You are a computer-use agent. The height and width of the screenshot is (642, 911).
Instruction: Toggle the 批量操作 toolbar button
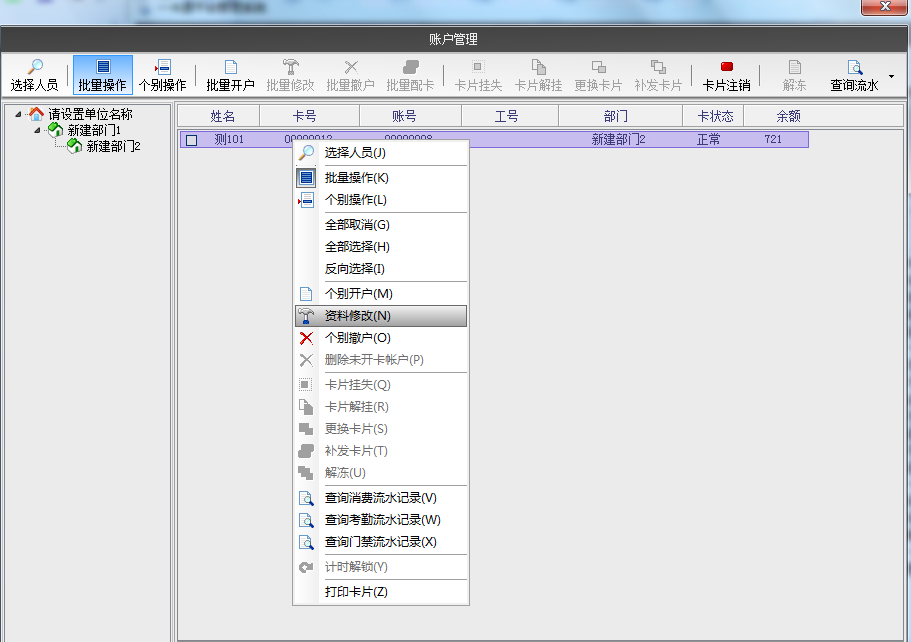click(102, 75)
